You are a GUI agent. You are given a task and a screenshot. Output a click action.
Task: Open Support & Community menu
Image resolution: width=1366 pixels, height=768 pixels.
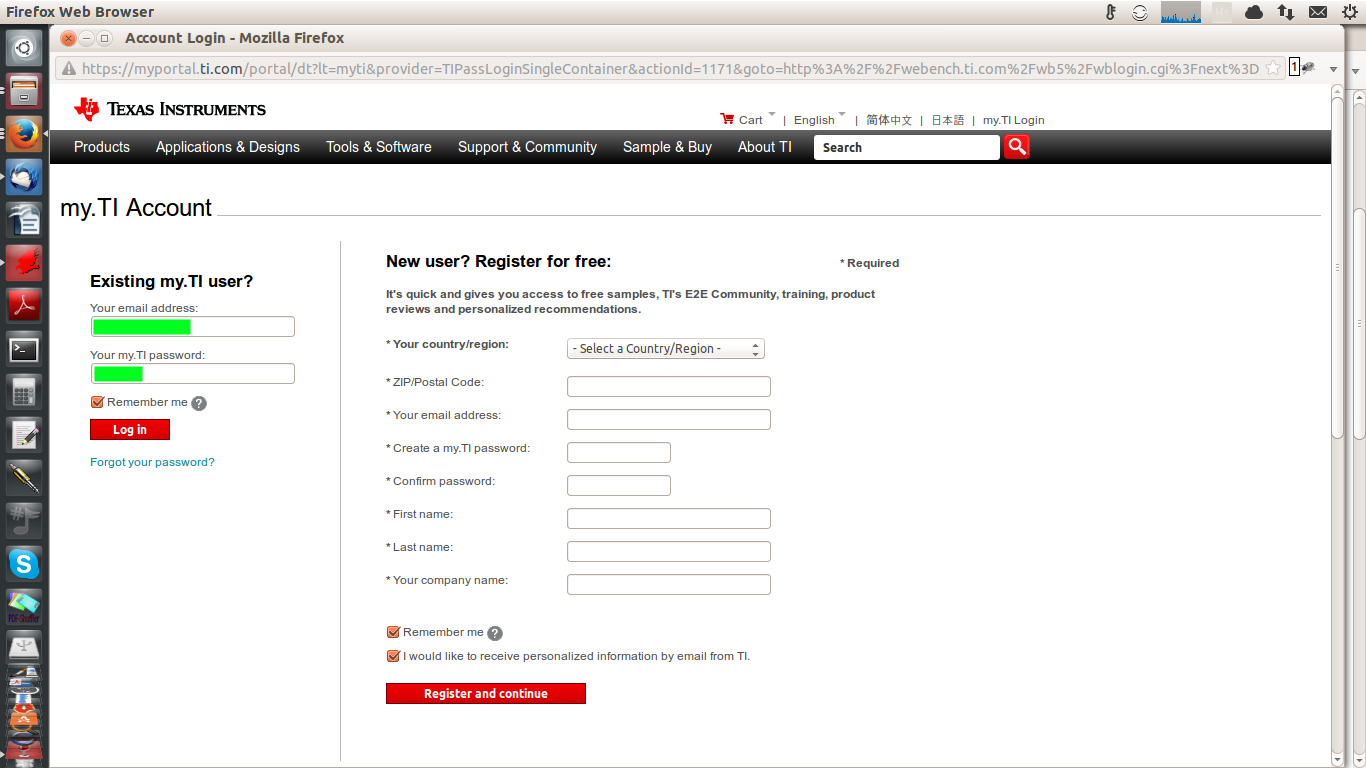pos(527,147)
